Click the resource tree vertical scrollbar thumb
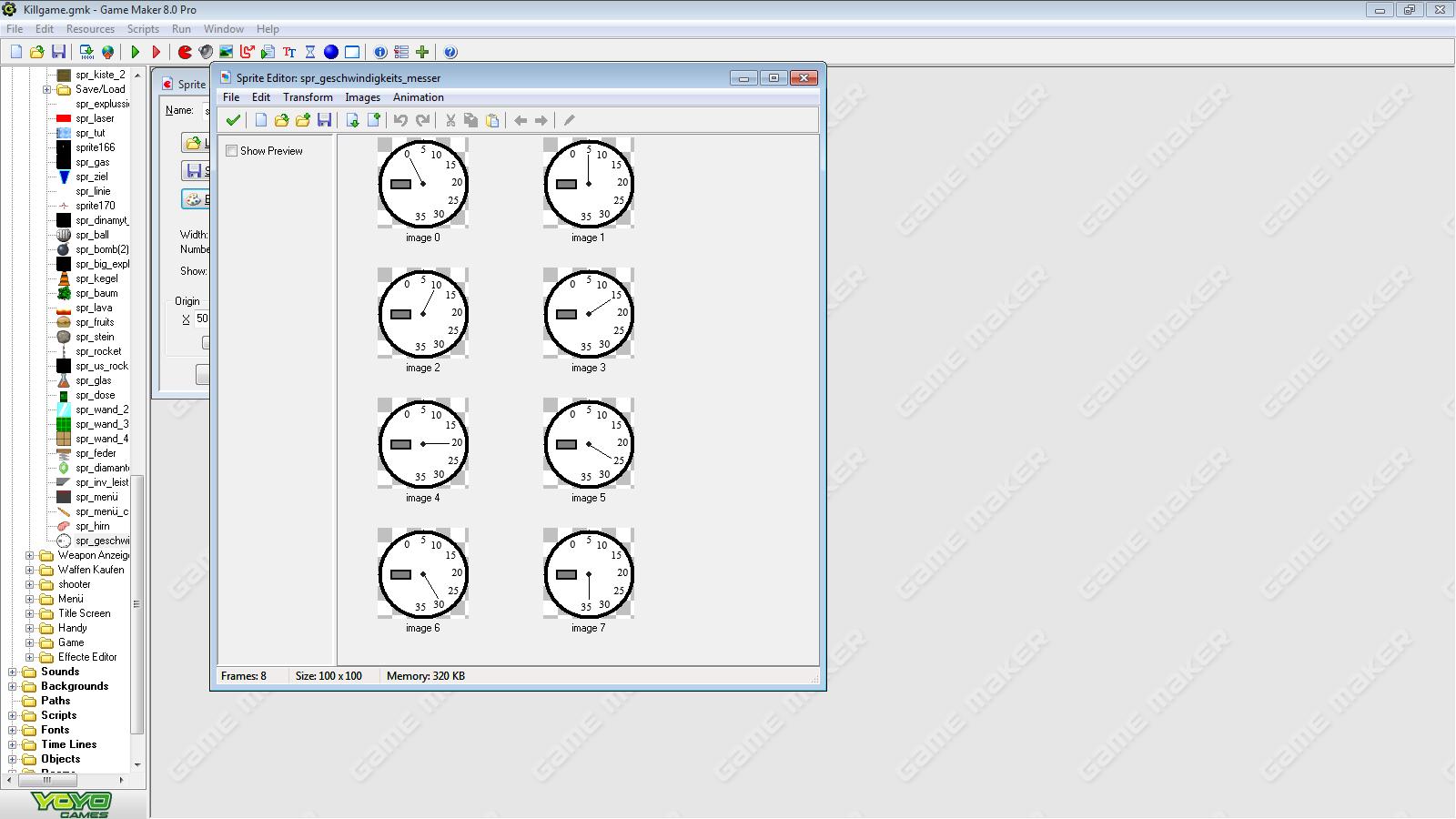Screen dimensions: 1456x819 pos(137,603)
